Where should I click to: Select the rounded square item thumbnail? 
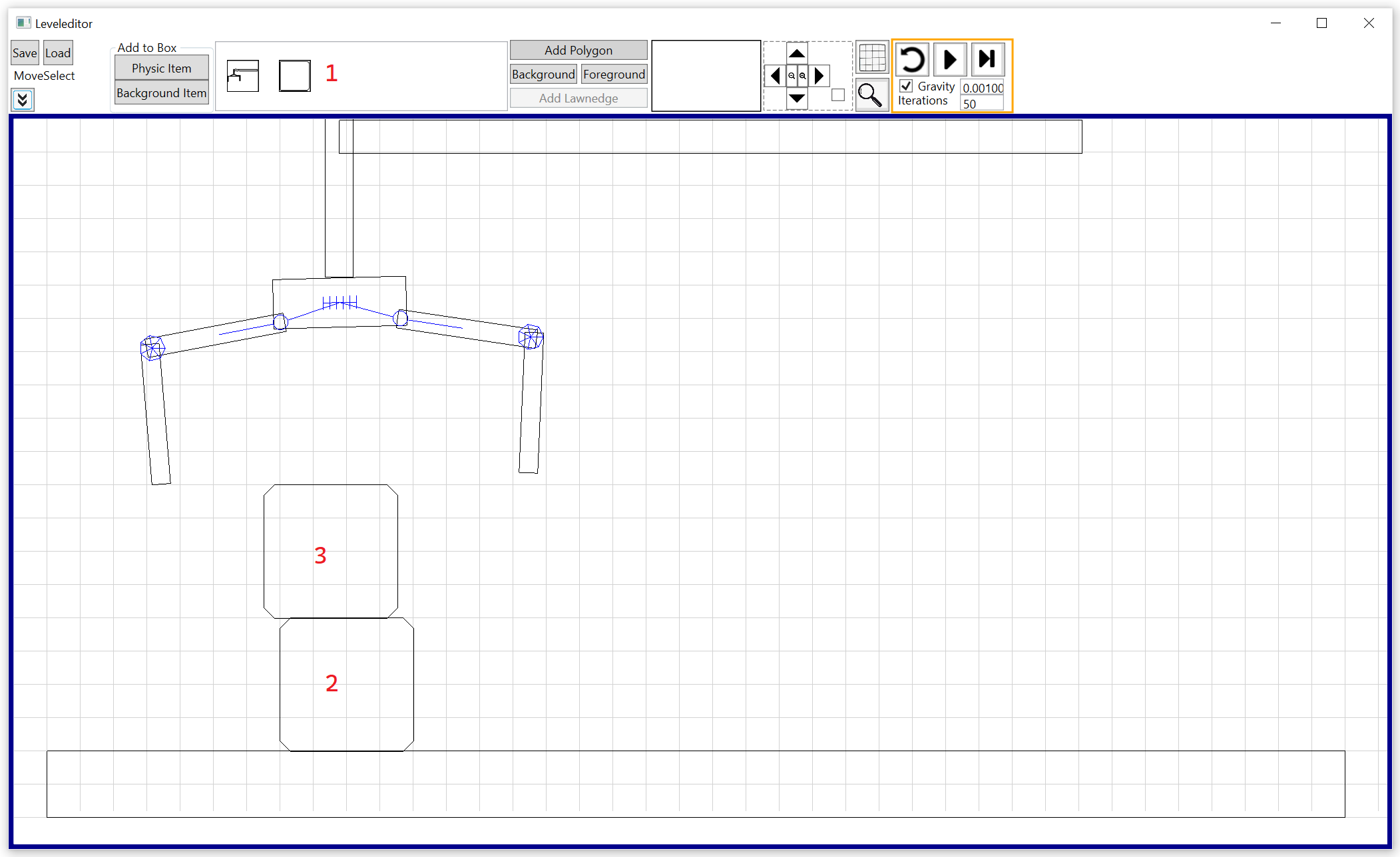[x=294, y=75]
